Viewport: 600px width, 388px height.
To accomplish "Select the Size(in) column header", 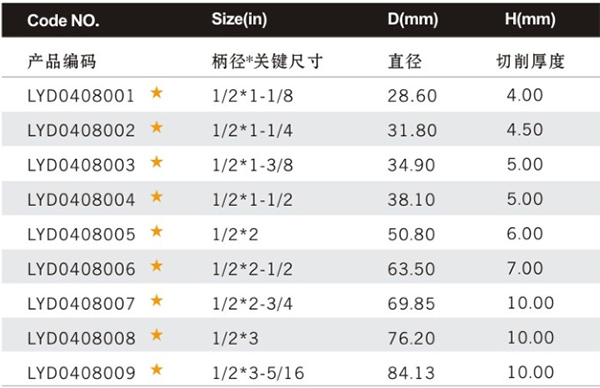I will coord(239,19).
